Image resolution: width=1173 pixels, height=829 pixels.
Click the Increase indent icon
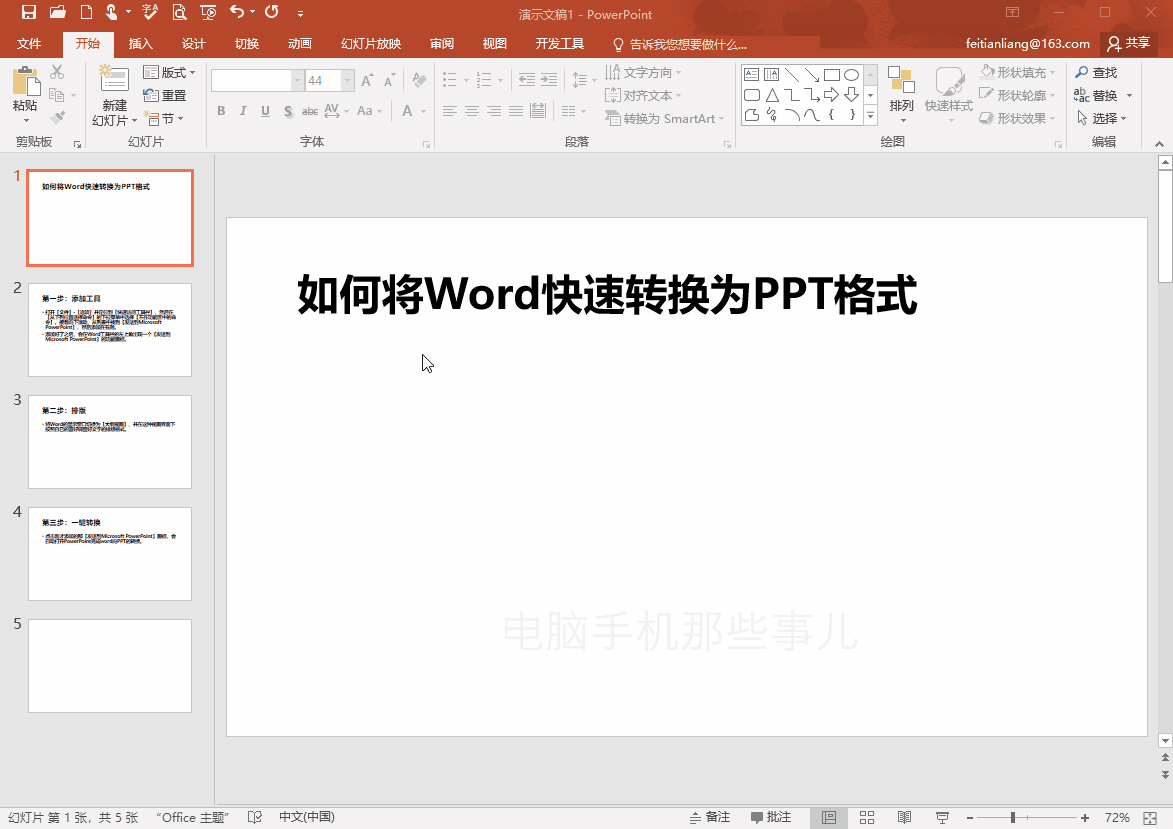[549, 79]
